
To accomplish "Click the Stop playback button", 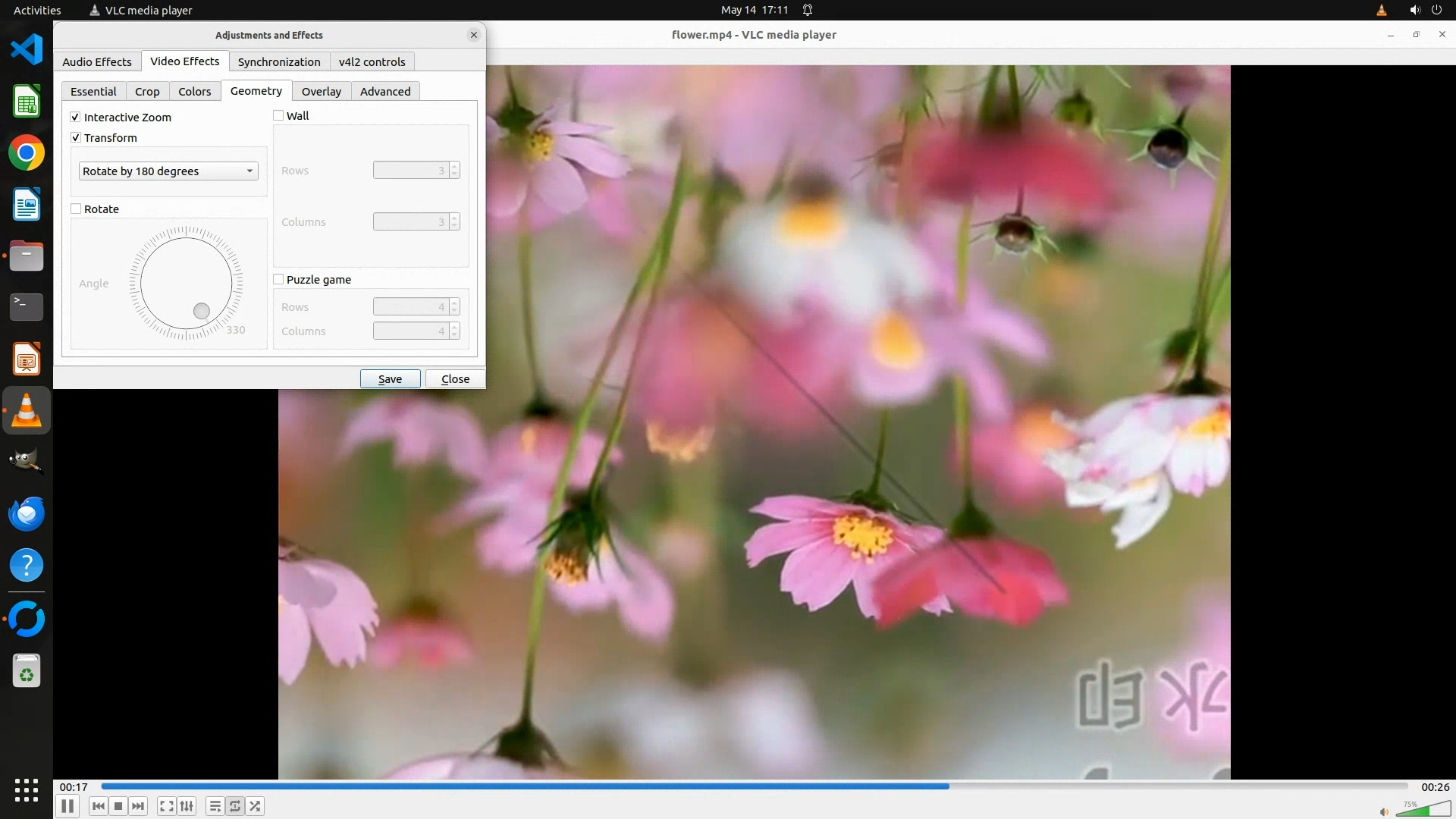I will pos(118,806).
